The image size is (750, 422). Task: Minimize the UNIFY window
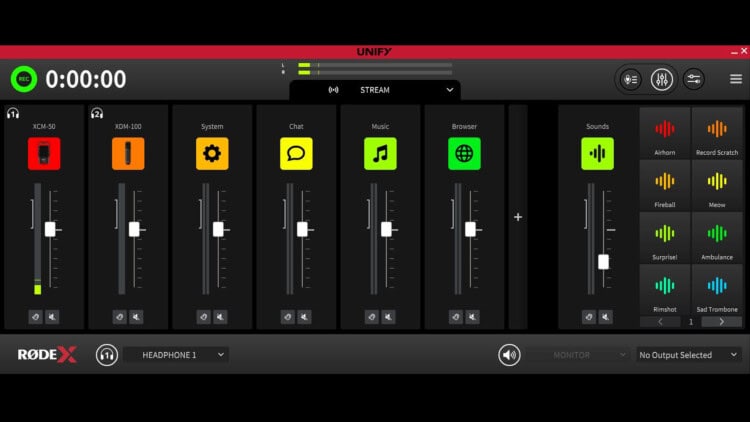[734, 52]
